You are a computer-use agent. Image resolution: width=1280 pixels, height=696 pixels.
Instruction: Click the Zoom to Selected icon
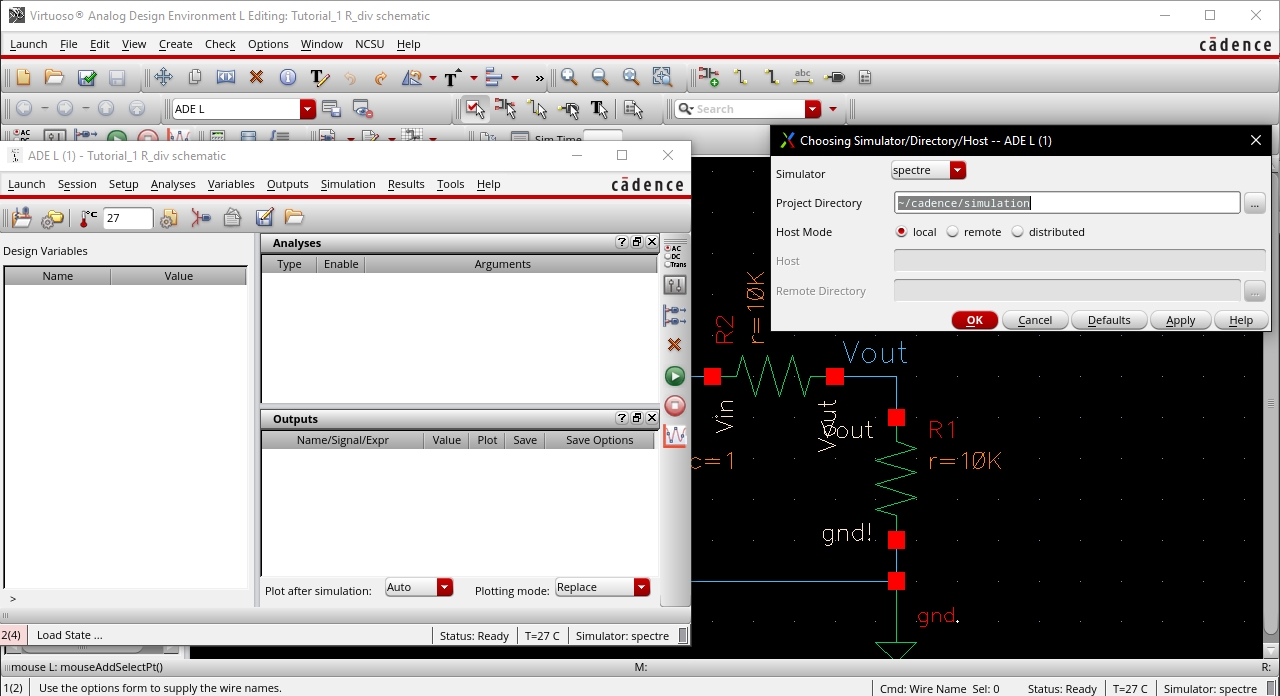click(x=662, y=77)
